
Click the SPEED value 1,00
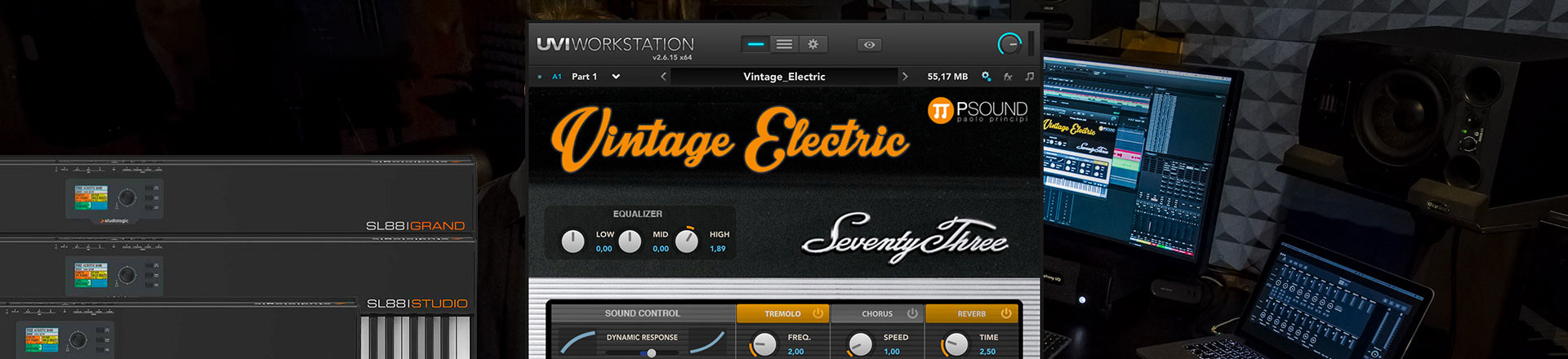[892, 352]
